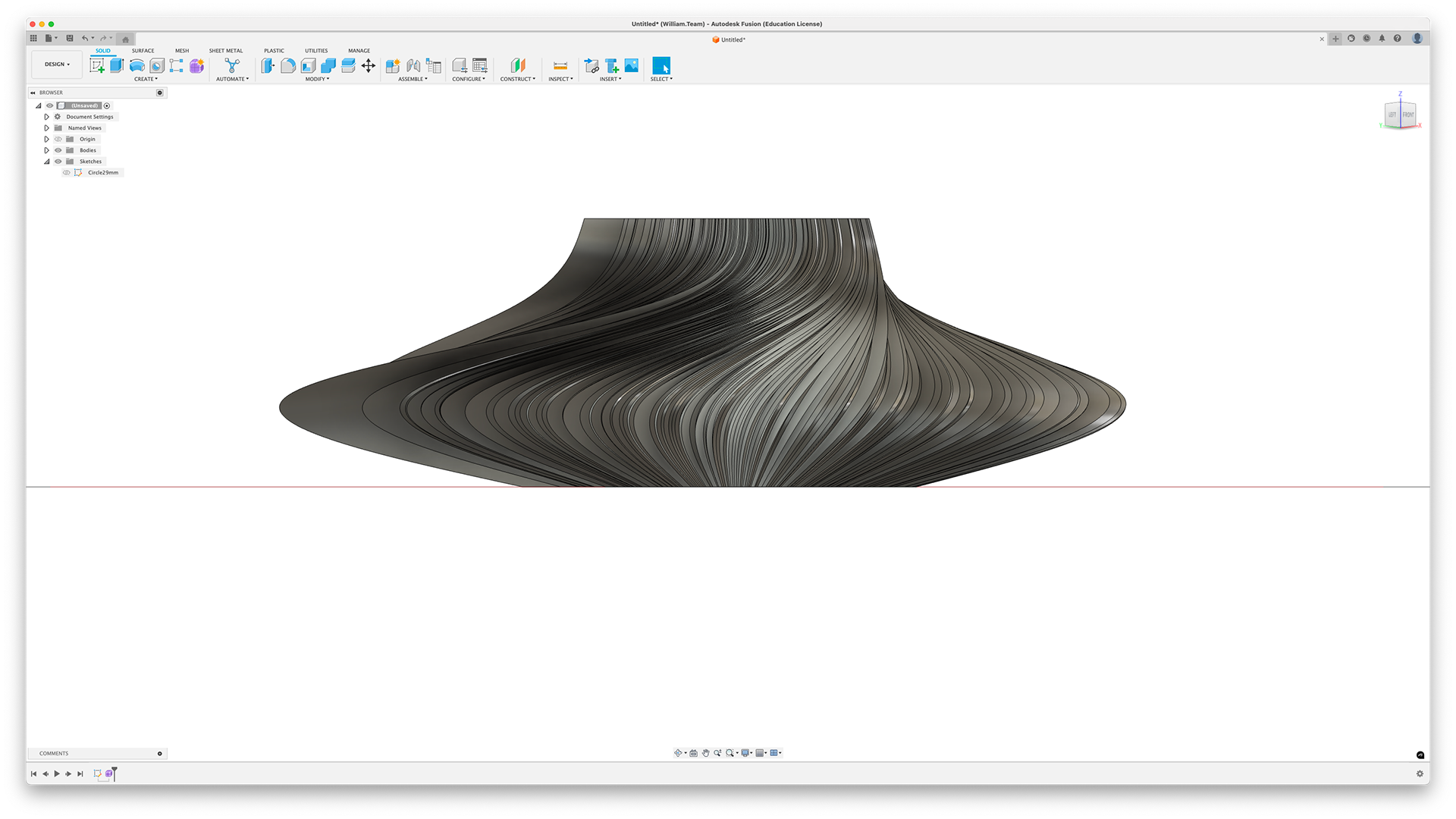1456x819 pixels.
Task: Click the Select tool icon
Action: pos(661,66)
